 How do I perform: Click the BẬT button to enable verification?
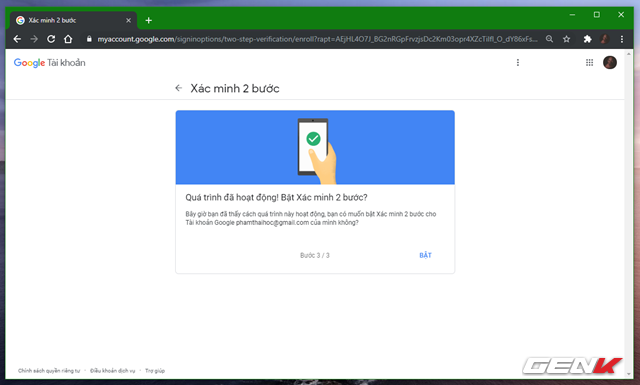pos(425,255)
